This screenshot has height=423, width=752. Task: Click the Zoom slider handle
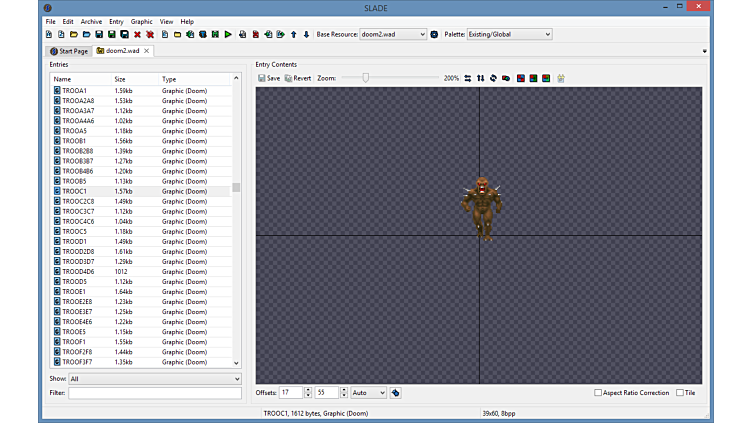[366, 77]
